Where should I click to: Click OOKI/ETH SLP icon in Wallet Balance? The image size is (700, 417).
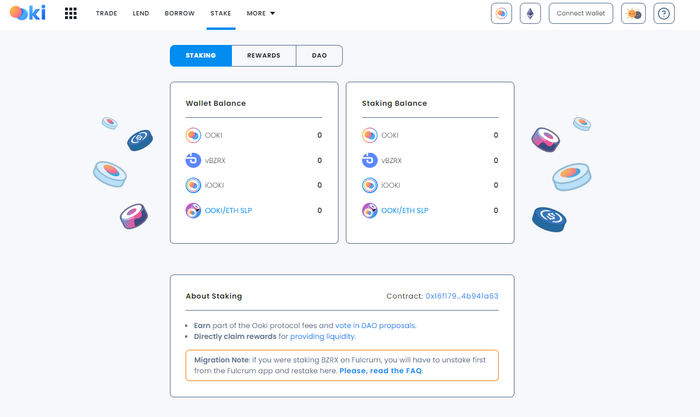193,210
